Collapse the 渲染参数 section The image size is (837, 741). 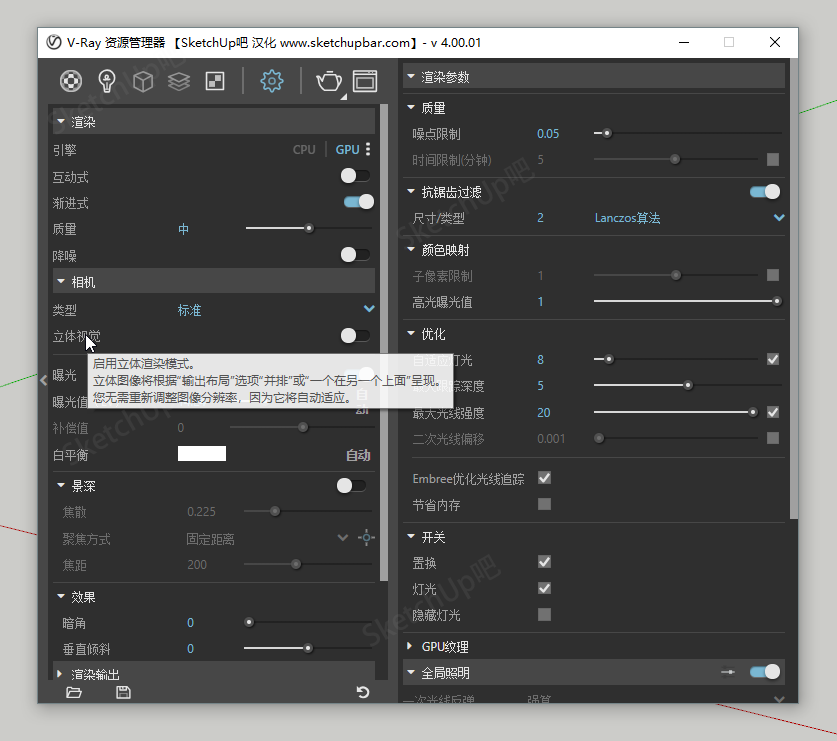click(x=411, y=76)
